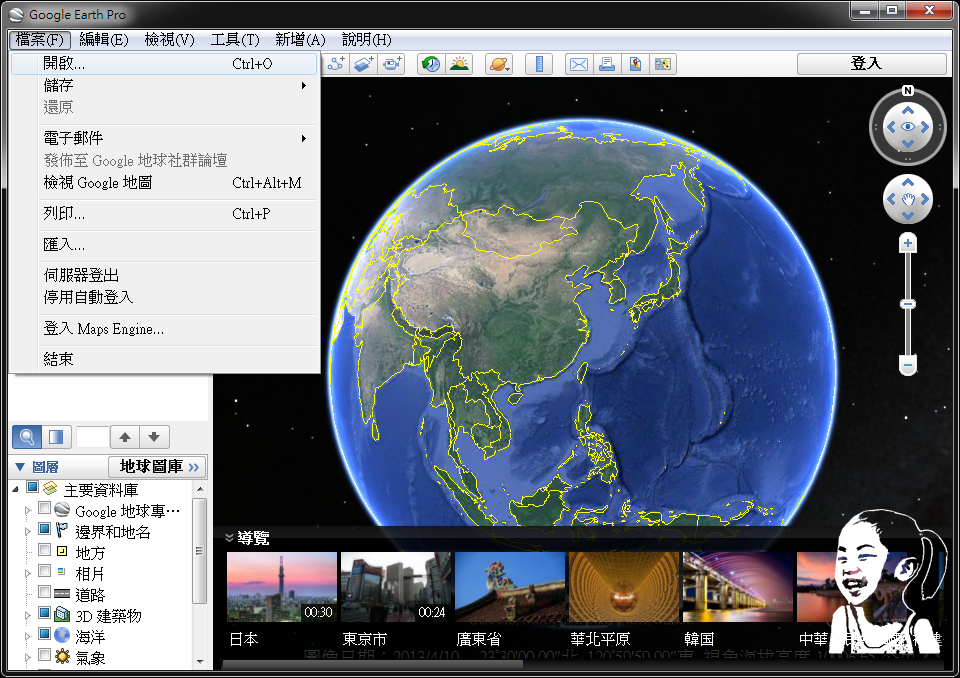Choose 開啟... from the file menu
960x678 pixels.
165,63
